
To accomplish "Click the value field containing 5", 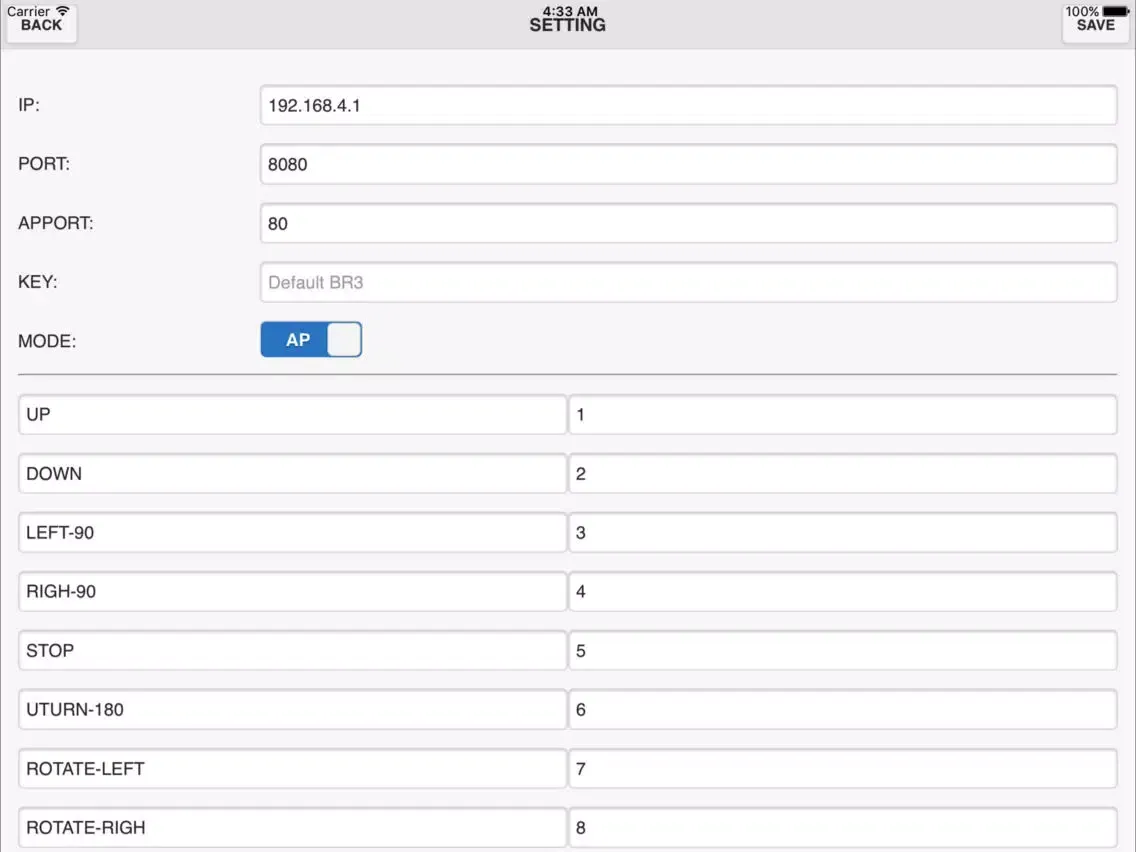I will pos(842,650).
